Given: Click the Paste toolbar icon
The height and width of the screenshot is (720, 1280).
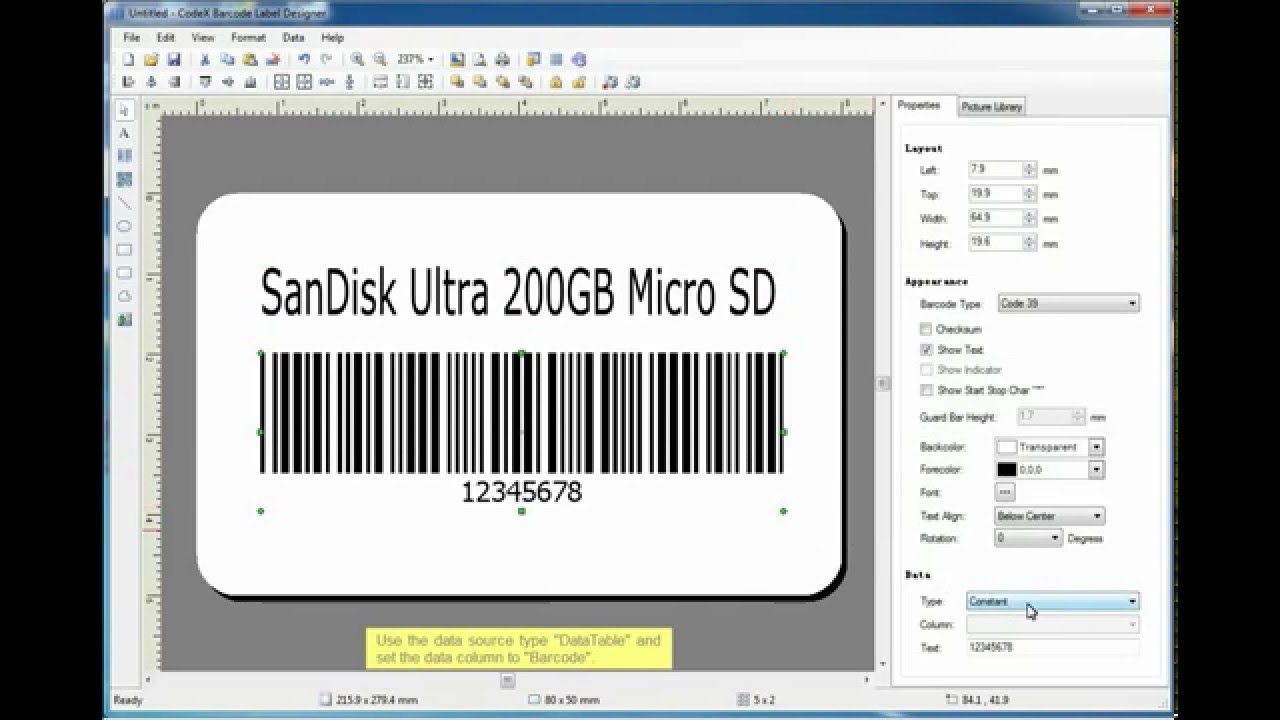Looking at the screenshot, I should pyautogui.click(x=250, y=60).
